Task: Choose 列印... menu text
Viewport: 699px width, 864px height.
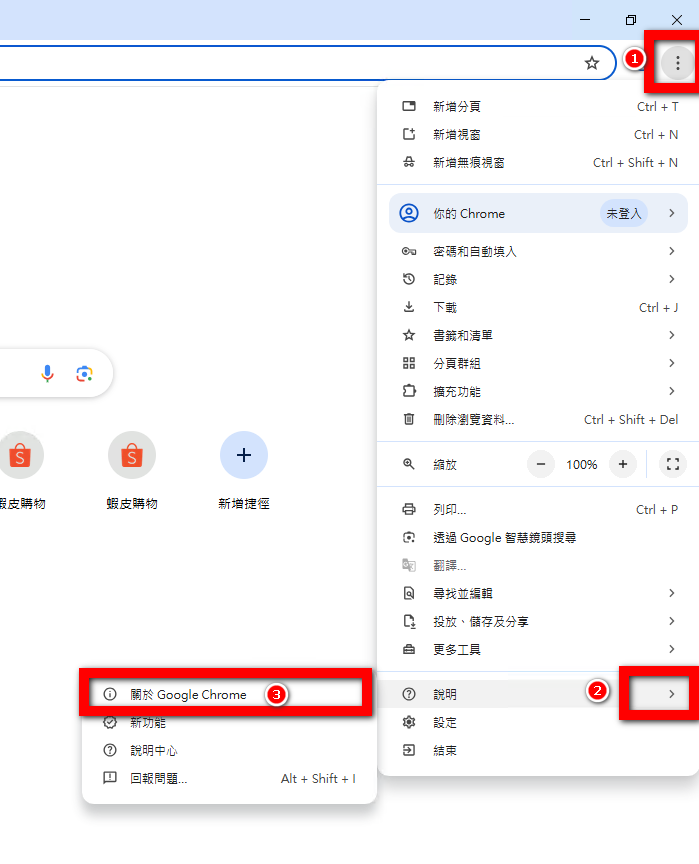Action: click(x=449, y=510)
